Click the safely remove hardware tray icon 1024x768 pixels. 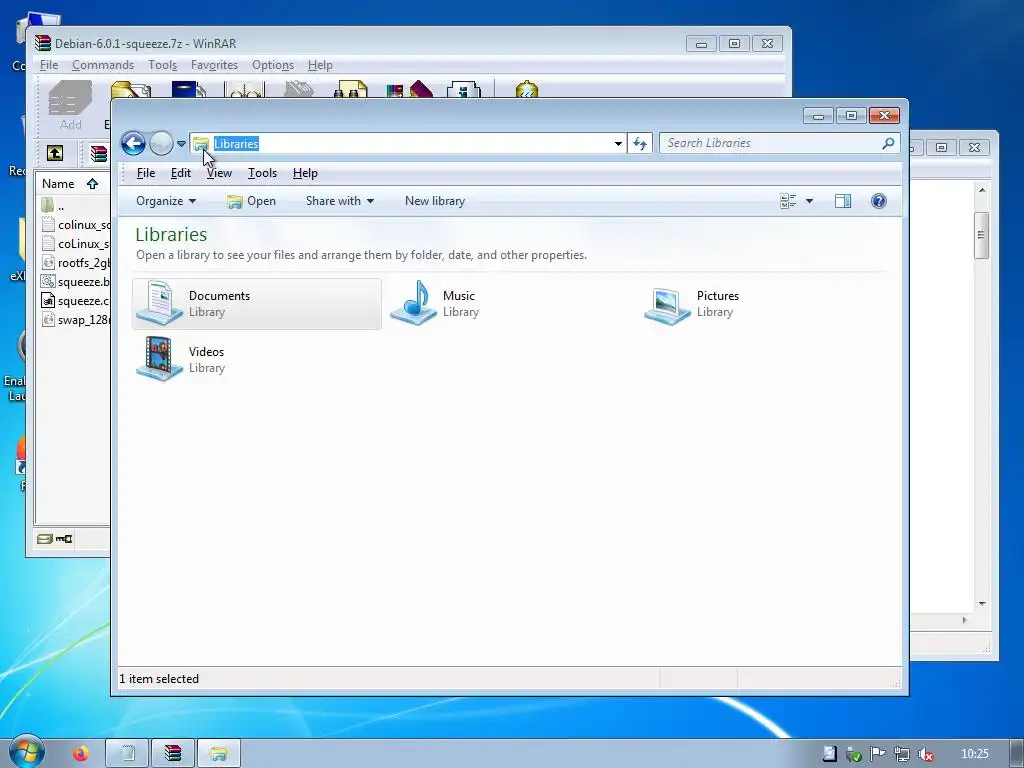pos(854,754)
